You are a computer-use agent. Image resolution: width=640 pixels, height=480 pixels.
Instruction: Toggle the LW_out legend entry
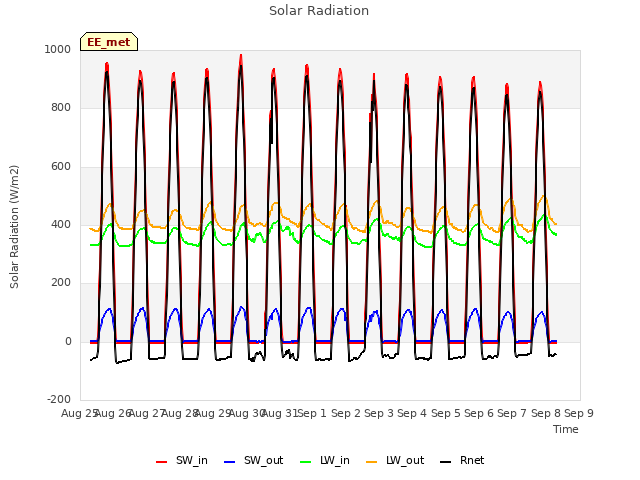[395, 460]
